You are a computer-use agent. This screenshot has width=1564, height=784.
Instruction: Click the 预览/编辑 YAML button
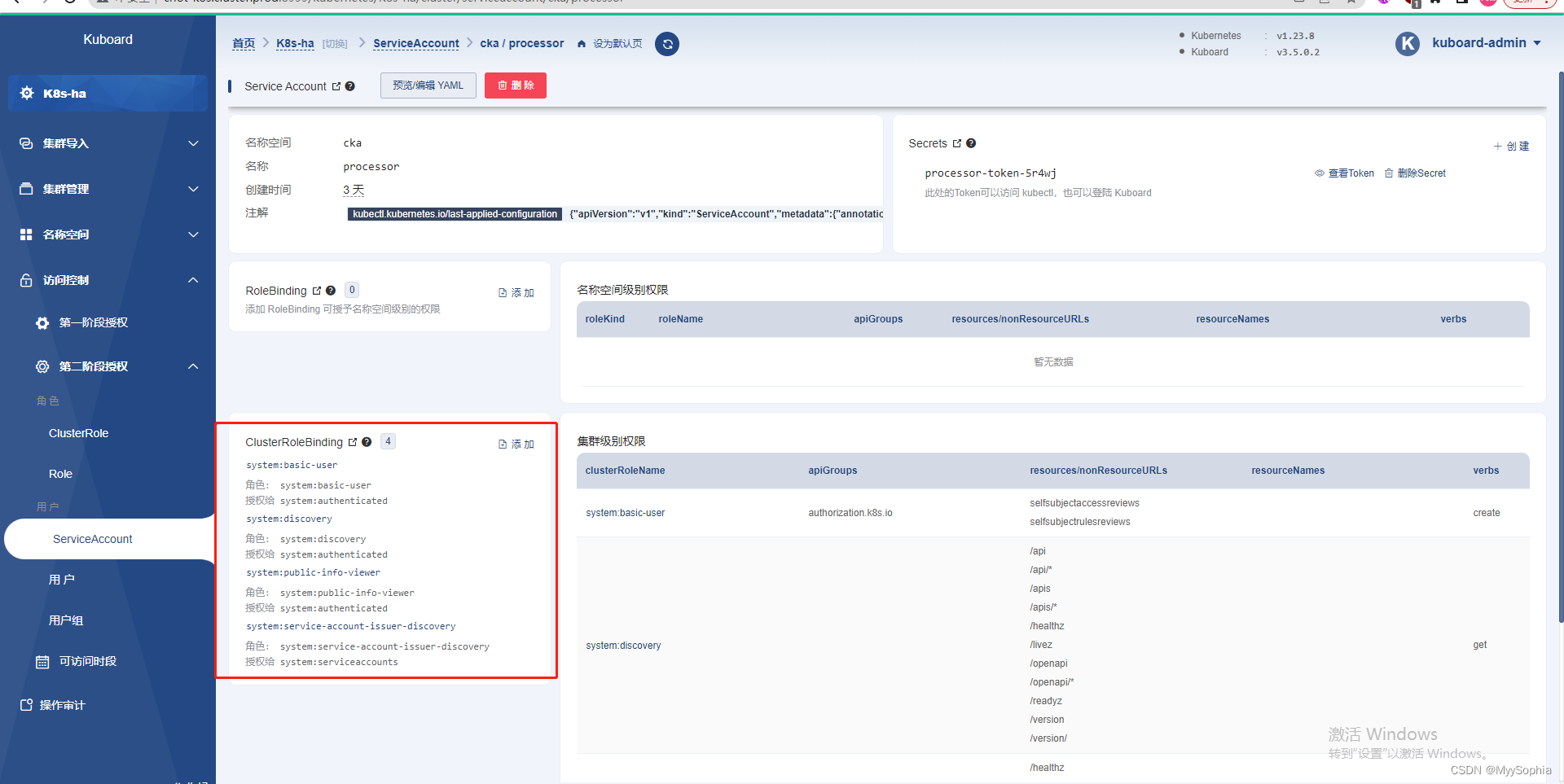pos(428,85)
